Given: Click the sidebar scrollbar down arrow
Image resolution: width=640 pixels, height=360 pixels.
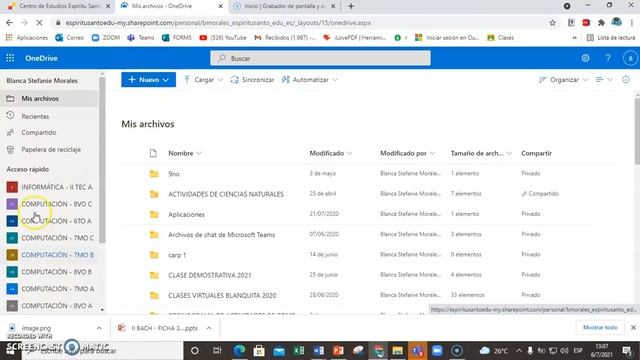Looking at the screenshot, I should 102,310.
